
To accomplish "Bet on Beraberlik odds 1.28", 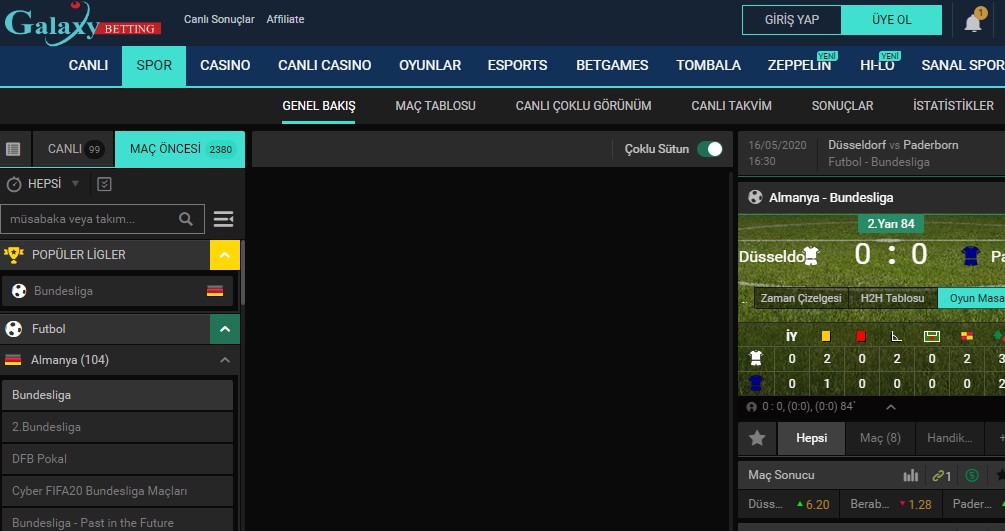I will (x=891, y=504).
